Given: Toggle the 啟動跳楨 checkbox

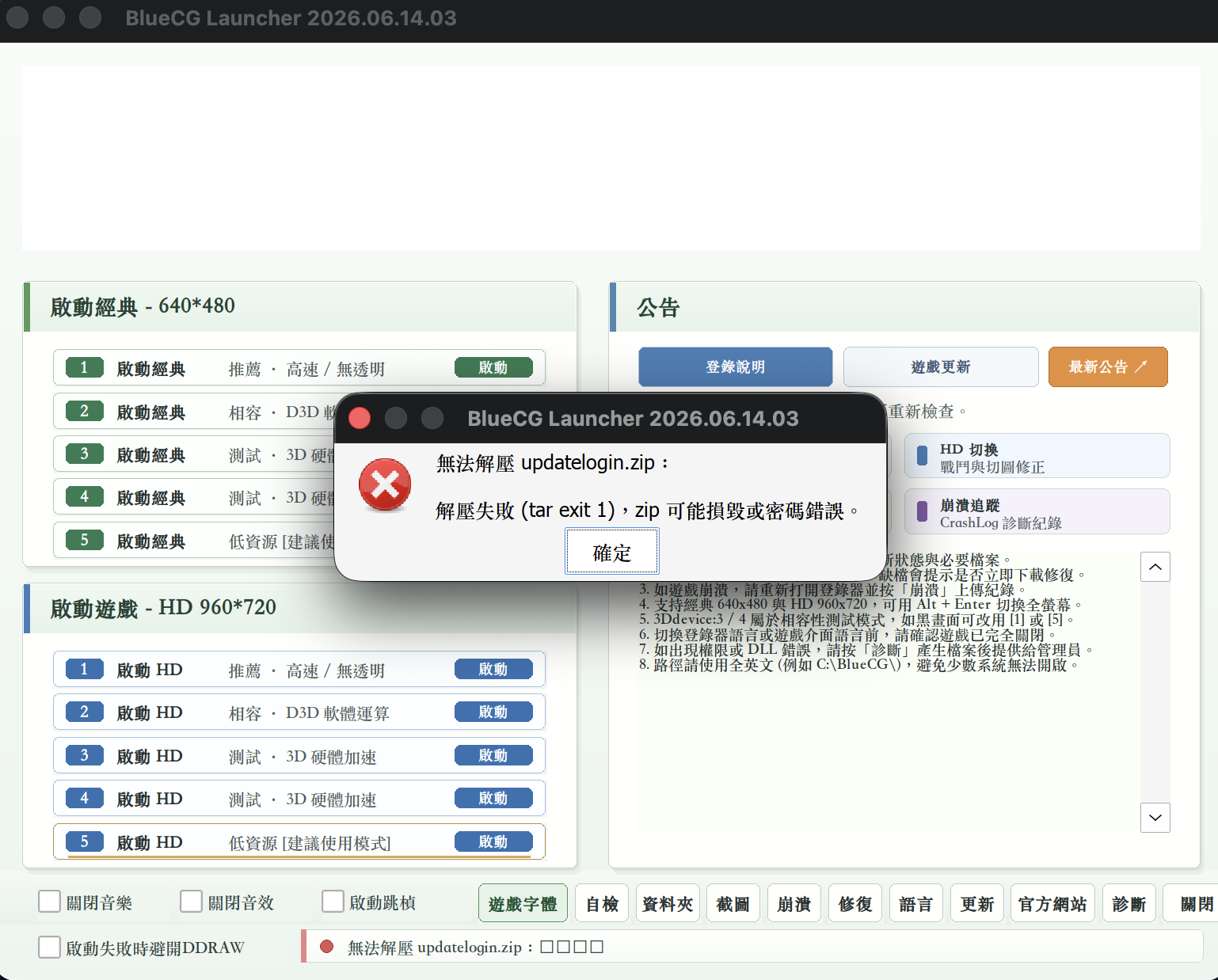Looking at the screenshot, I should pos(333,902).
